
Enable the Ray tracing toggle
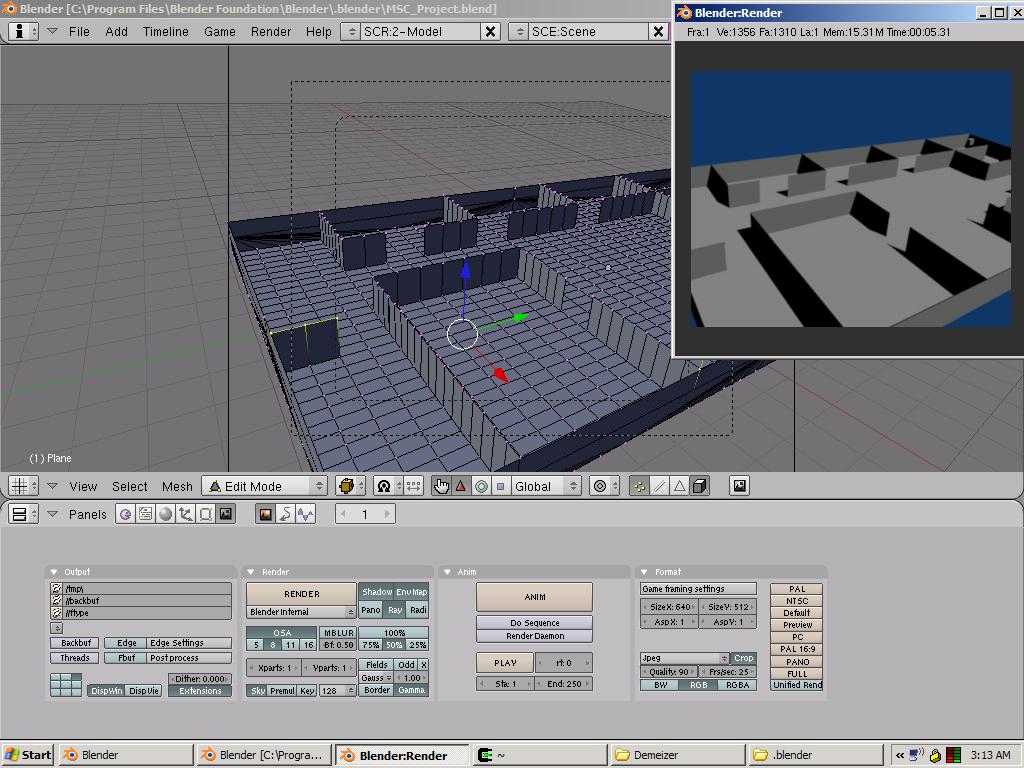pos(394,610)
